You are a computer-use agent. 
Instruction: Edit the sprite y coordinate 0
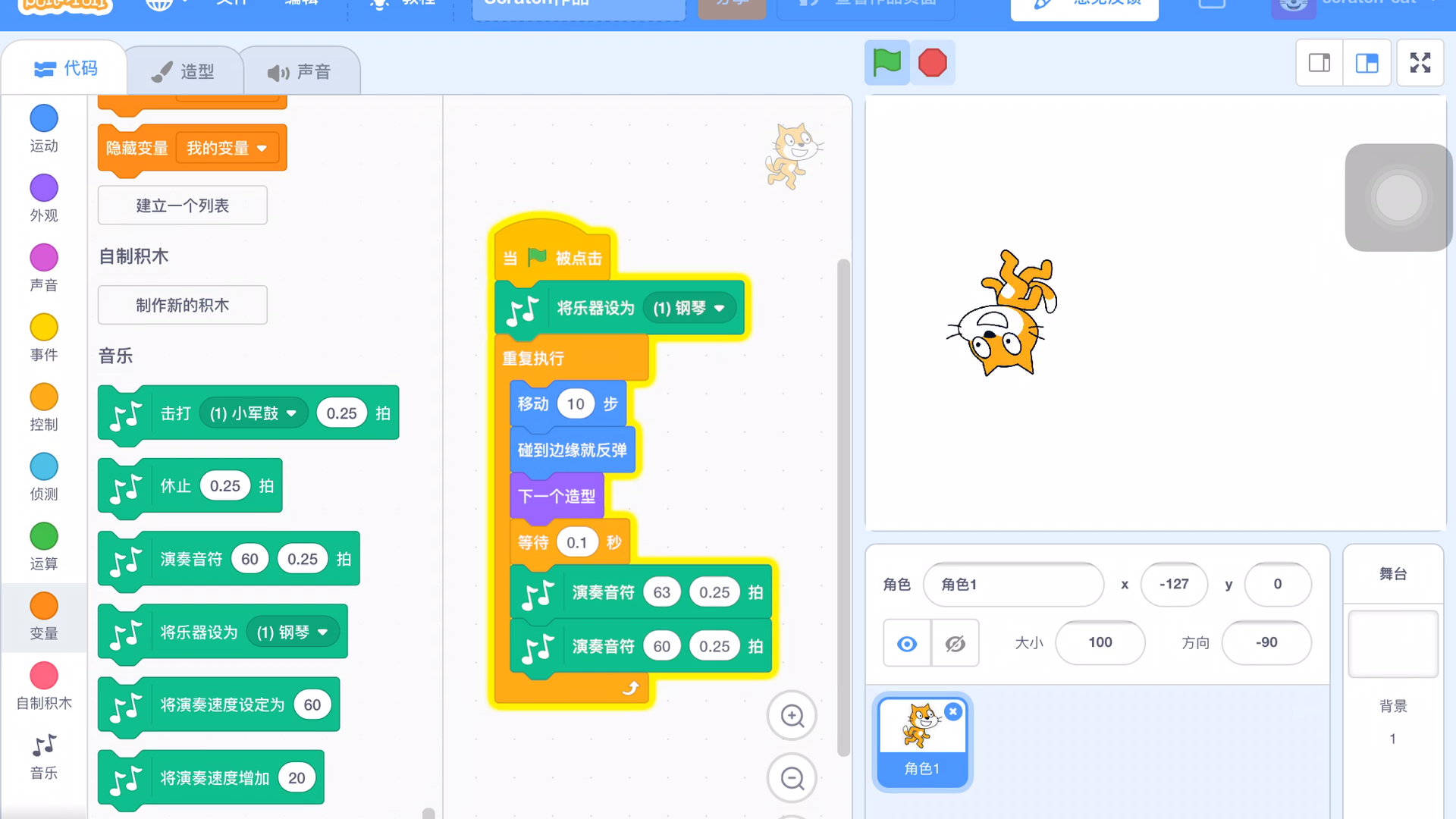click(1278, 585)
